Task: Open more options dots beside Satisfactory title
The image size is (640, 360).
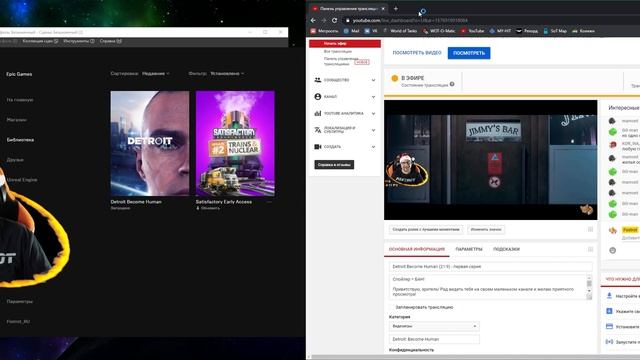Action: (x=269, y=202)
